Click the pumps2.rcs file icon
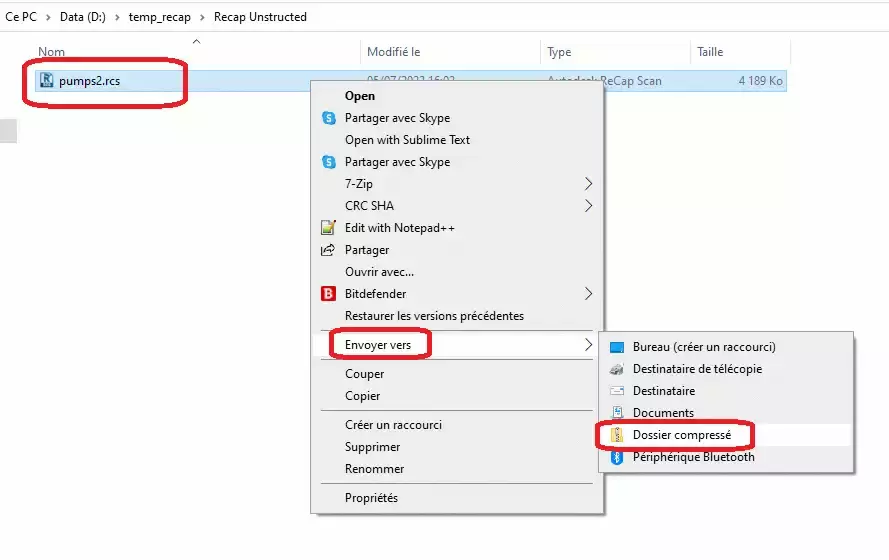889x560 pixels. (46, 80)
